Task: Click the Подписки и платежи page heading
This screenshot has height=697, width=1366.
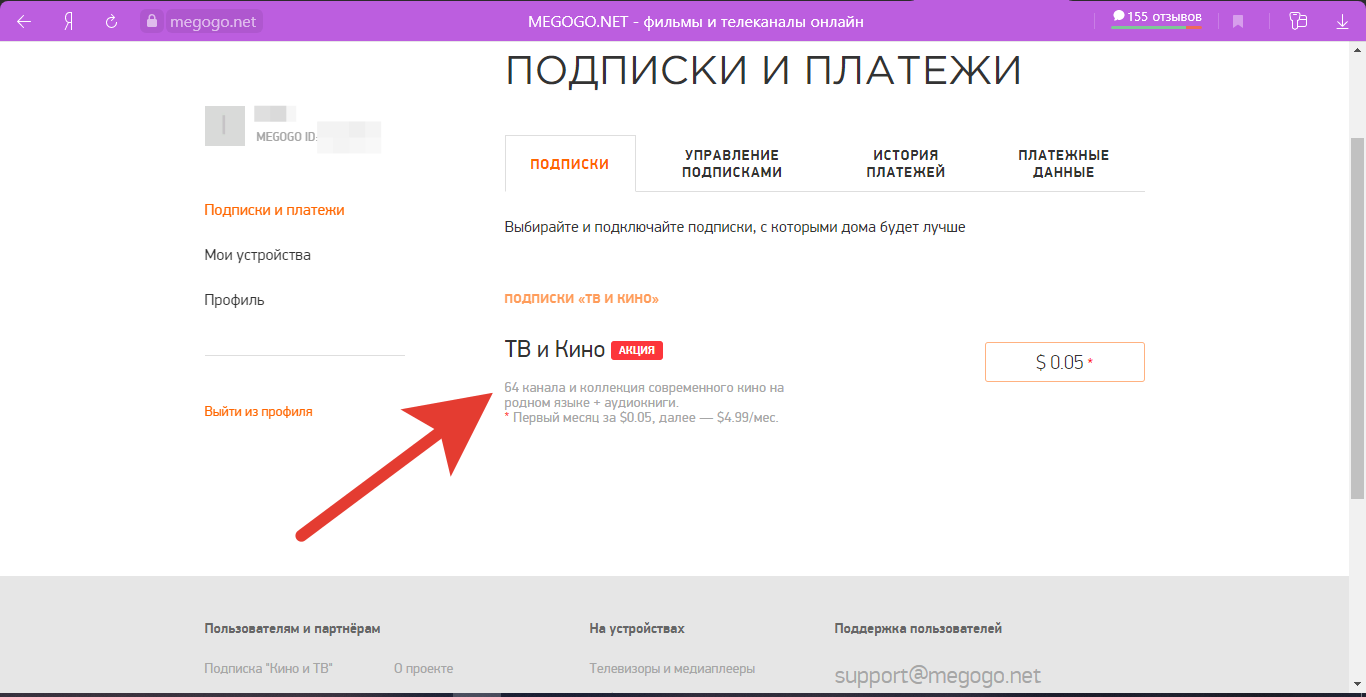Action: pyautogui.click(x=763, y=71)
